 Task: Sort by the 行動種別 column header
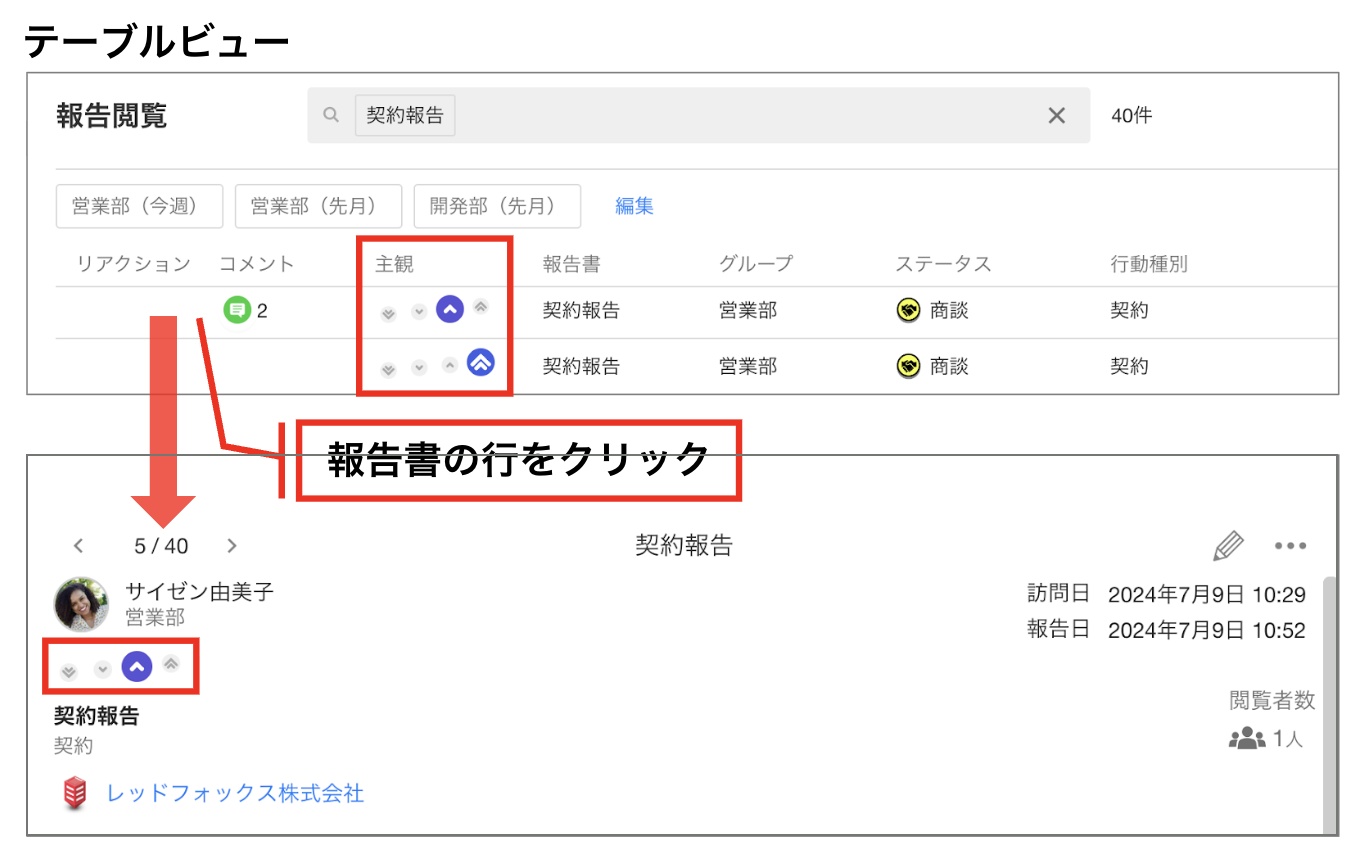pos(1149,264)
